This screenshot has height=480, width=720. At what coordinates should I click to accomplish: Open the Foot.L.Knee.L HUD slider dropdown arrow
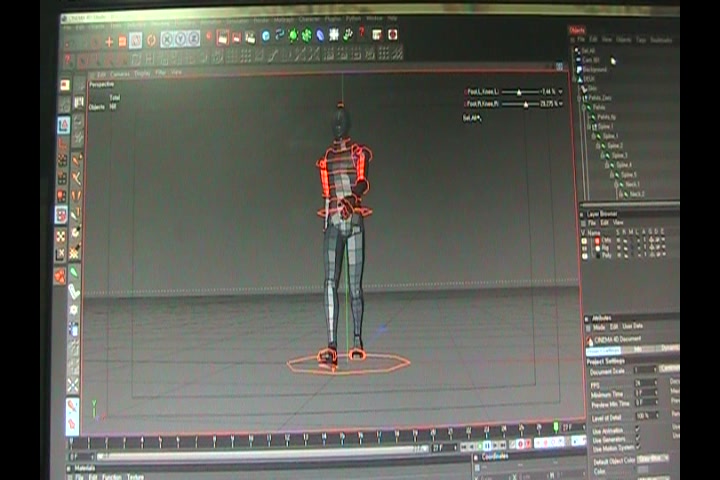561,91
